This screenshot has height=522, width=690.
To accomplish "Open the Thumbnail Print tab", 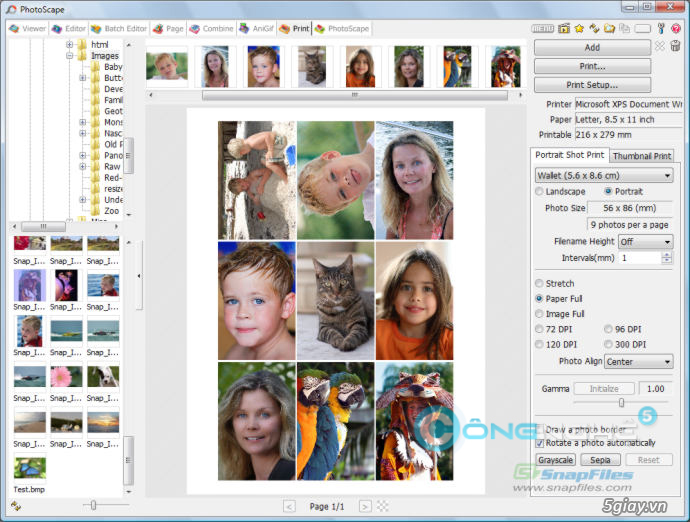I will click(x=641, y=156).
